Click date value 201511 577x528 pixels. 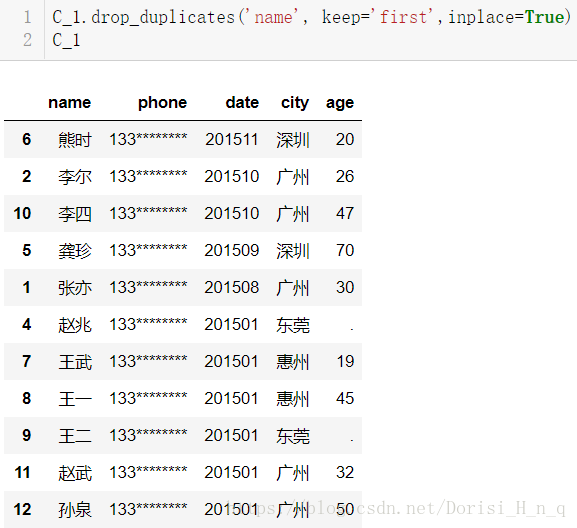pos(232,139)
